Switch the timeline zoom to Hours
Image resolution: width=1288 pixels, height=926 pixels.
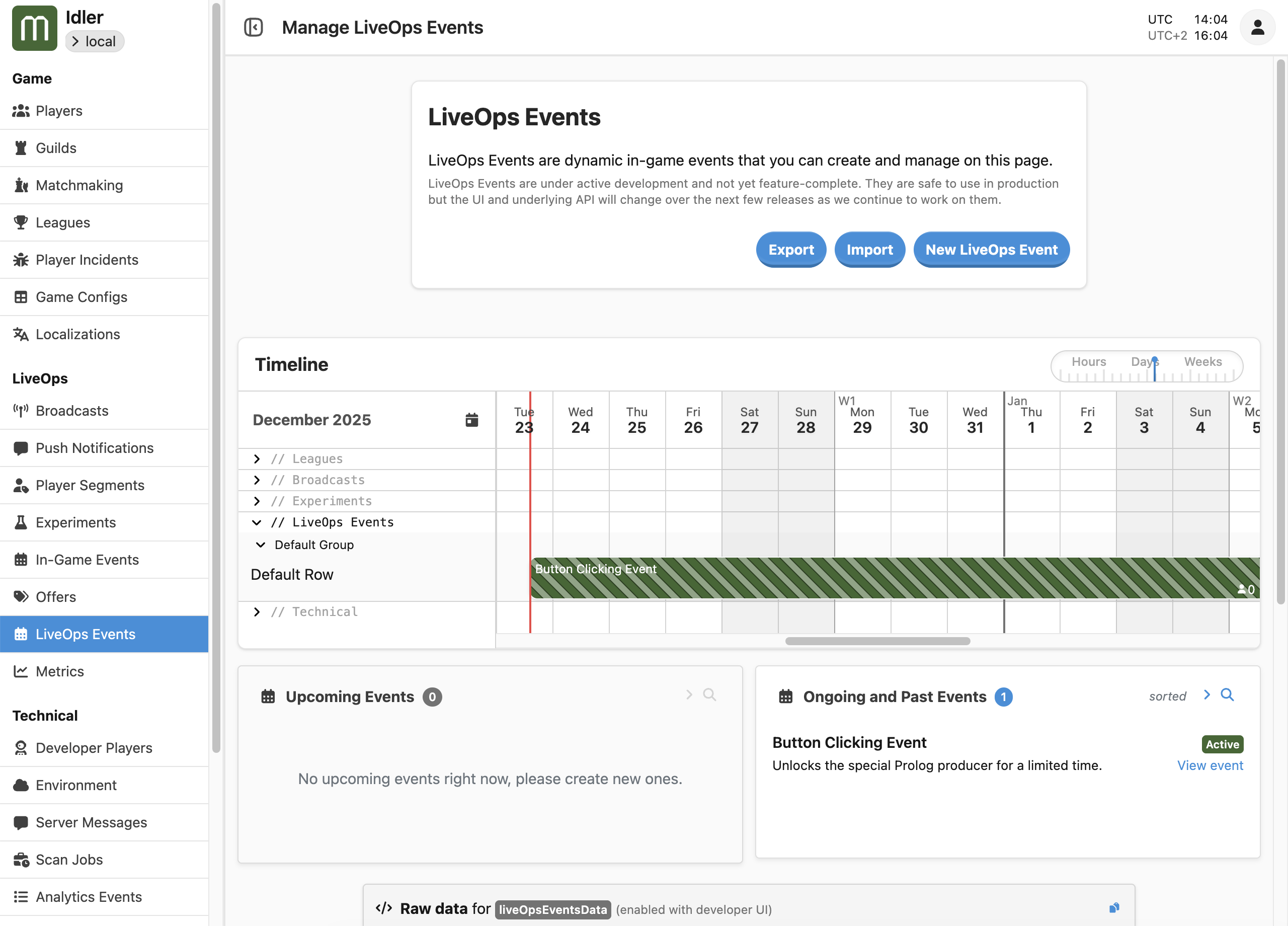[x=1088, y=362]
